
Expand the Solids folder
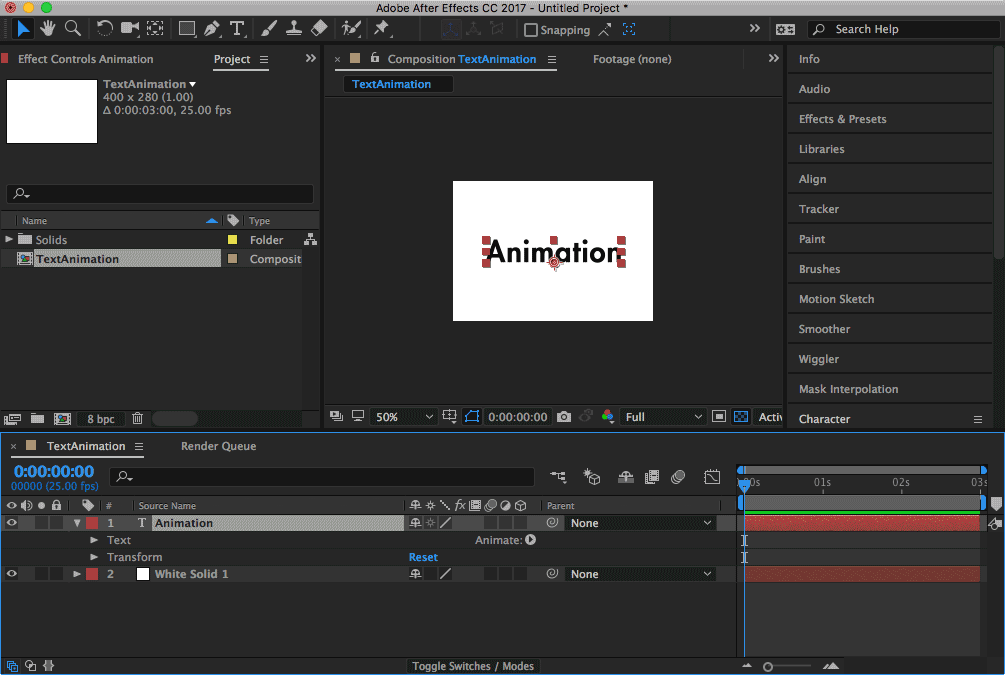(x=9, y=240)
